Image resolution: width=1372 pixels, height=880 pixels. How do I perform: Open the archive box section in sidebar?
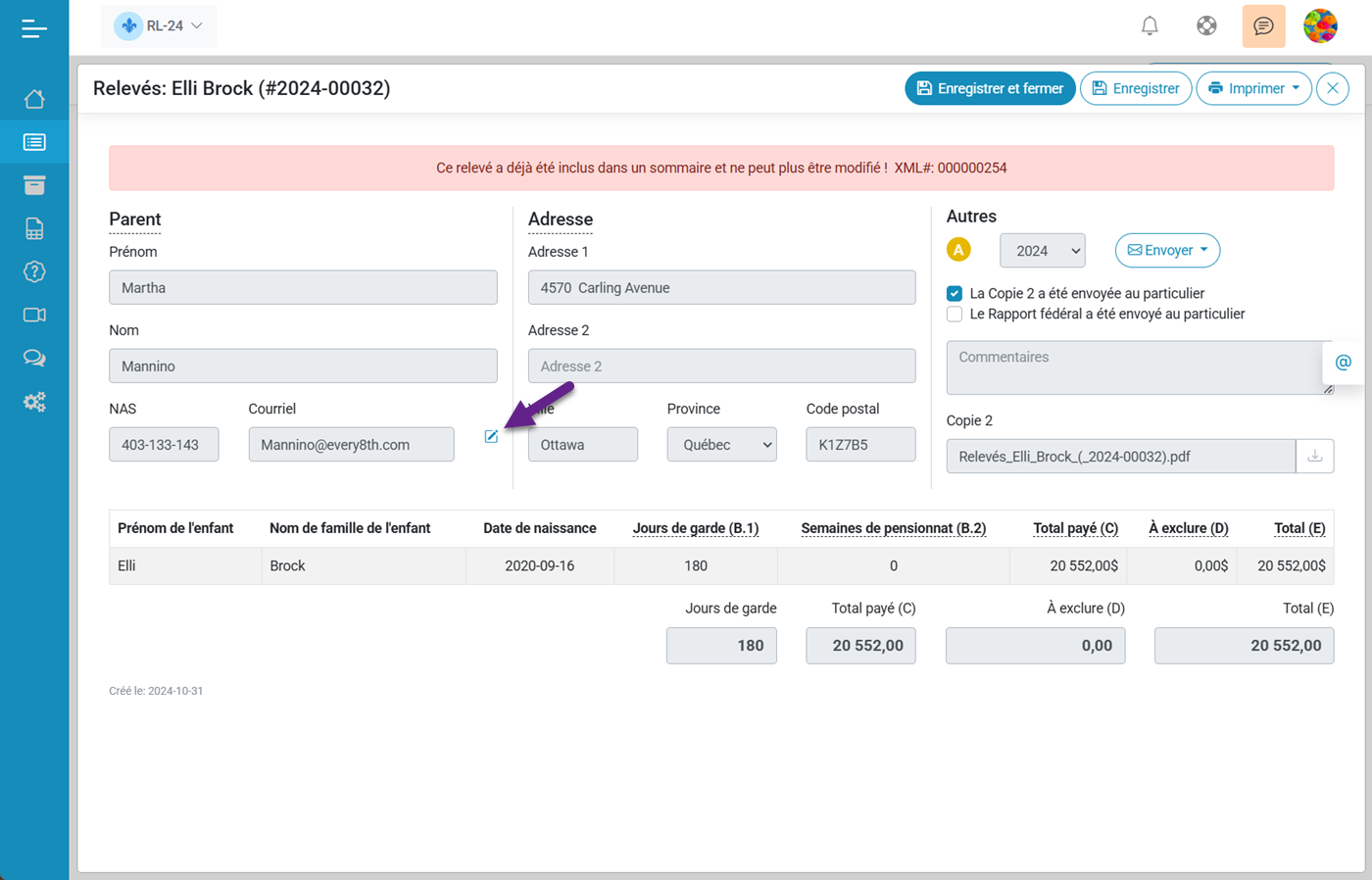(34, 184)
